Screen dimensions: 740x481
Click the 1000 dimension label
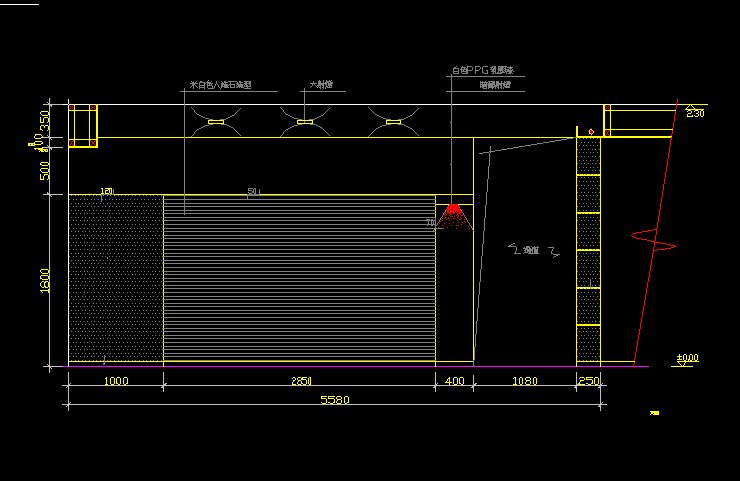tap(115, 381)
